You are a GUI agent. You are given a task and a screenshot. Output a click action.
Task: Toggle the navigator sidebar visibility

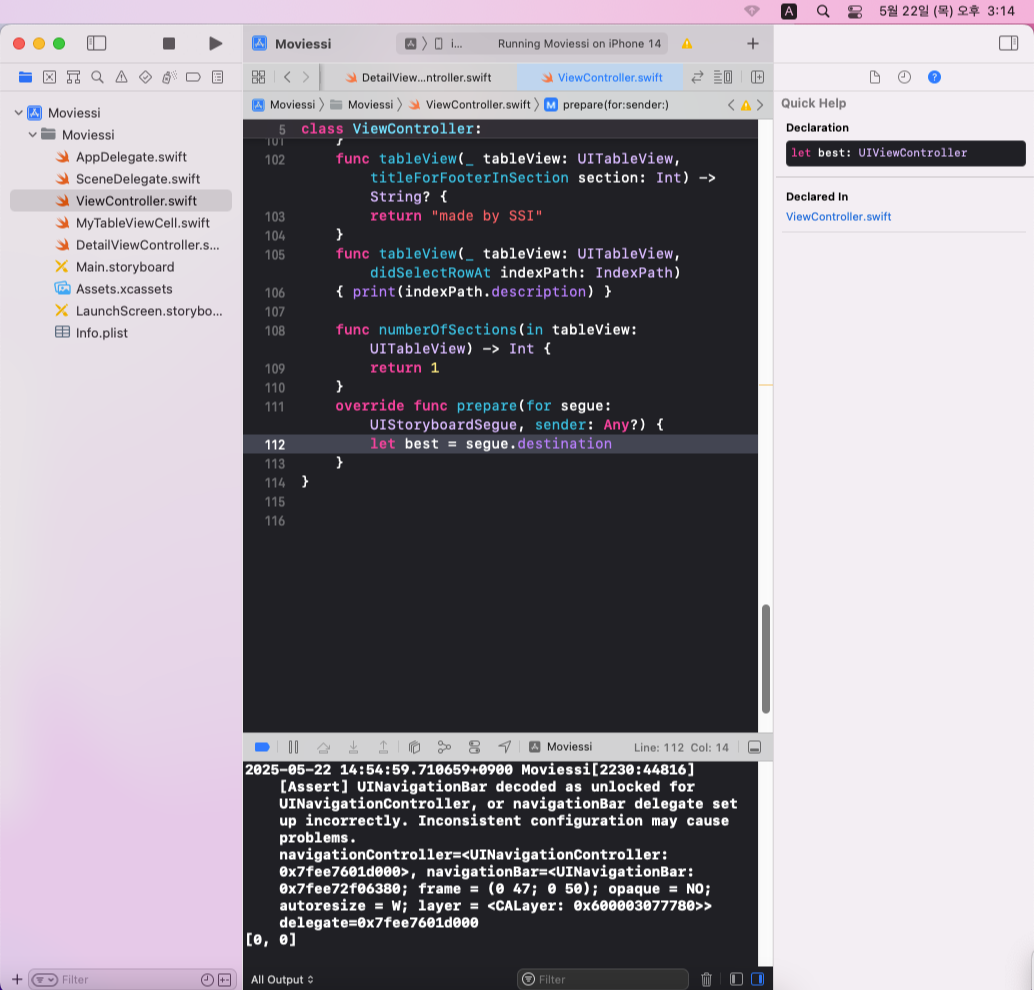[96, 44]
